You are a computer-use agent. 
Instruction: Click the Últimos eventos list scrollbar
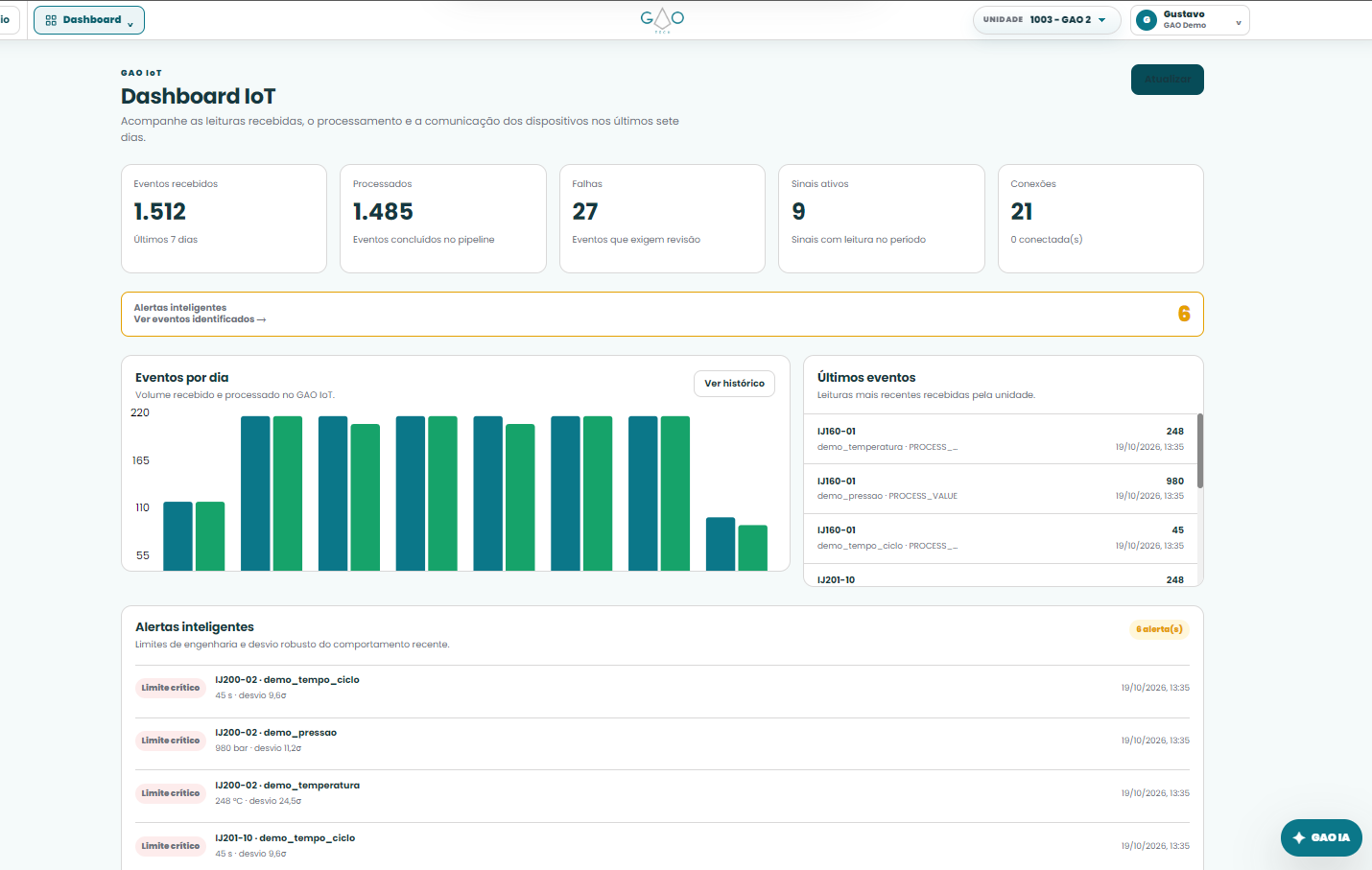(1200, 451)
